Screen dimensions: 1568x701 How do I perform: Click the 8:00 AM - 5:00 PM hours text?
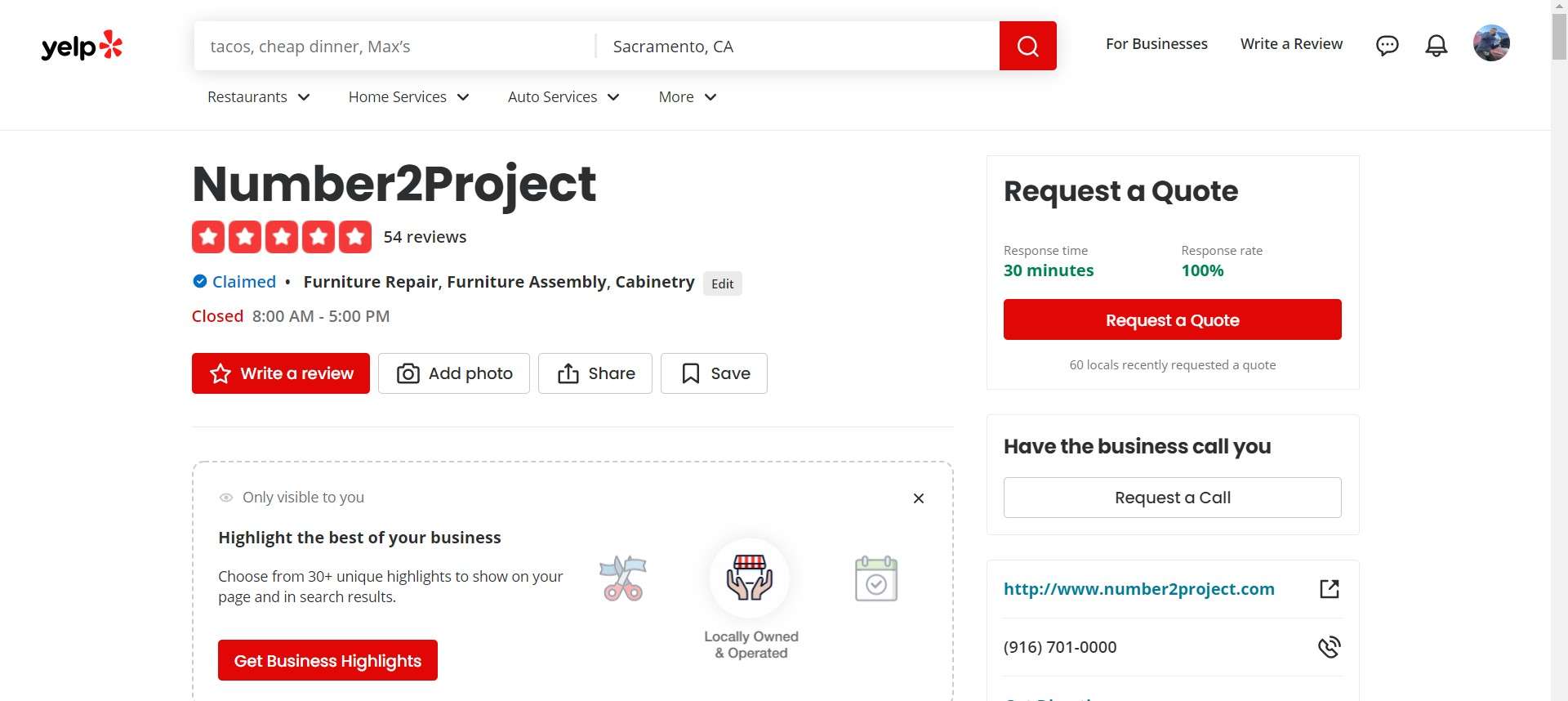point(321,316)
